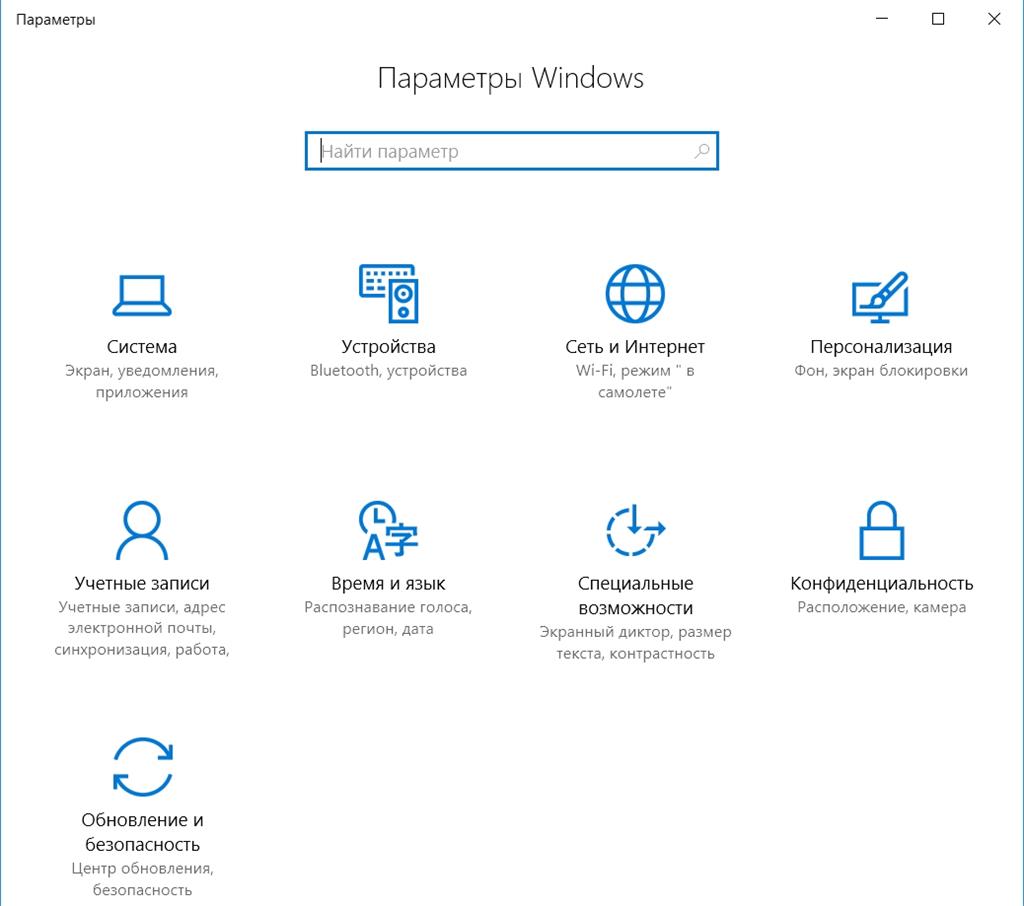Click the "Сеть и Интернет" tile title

(635, 346)
